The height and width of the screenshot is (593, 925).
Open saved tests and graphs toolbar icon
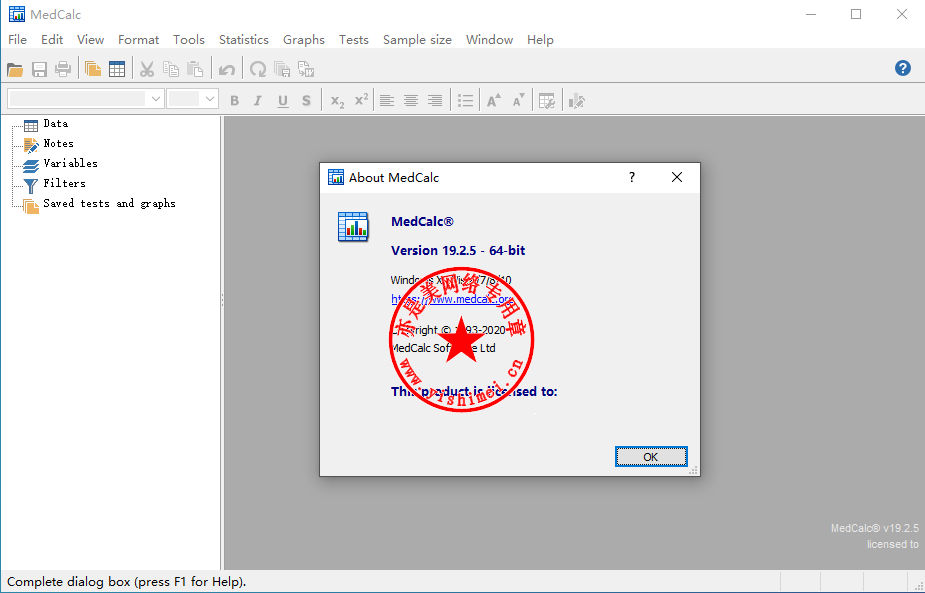coord(93,70)
